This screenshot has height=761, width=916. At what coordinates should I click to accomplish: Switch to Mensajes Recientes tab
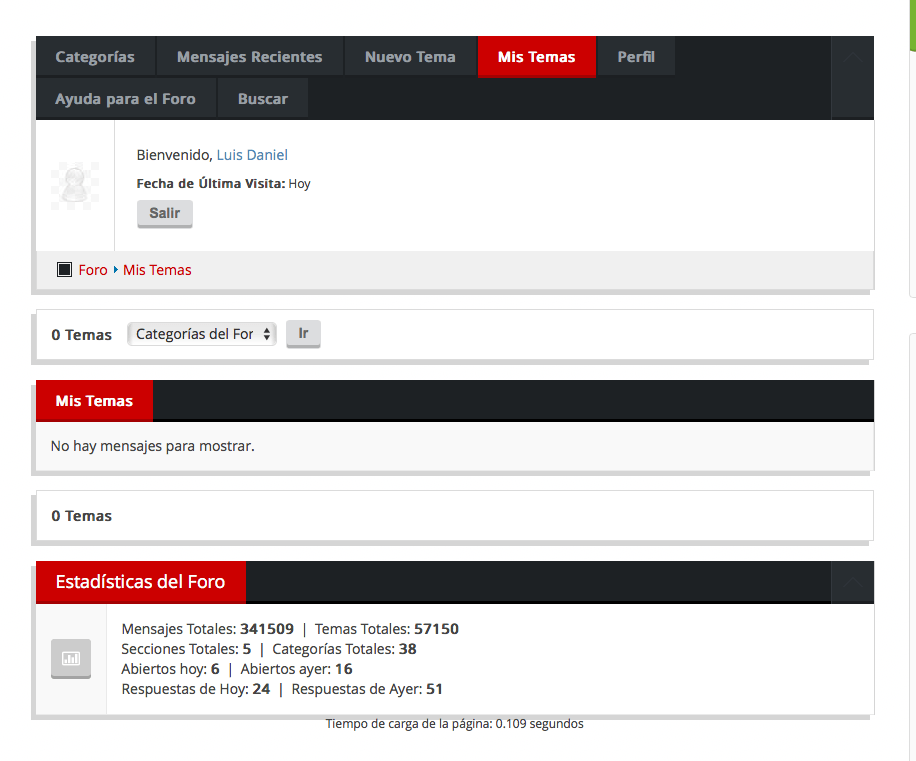click(249, 57)
